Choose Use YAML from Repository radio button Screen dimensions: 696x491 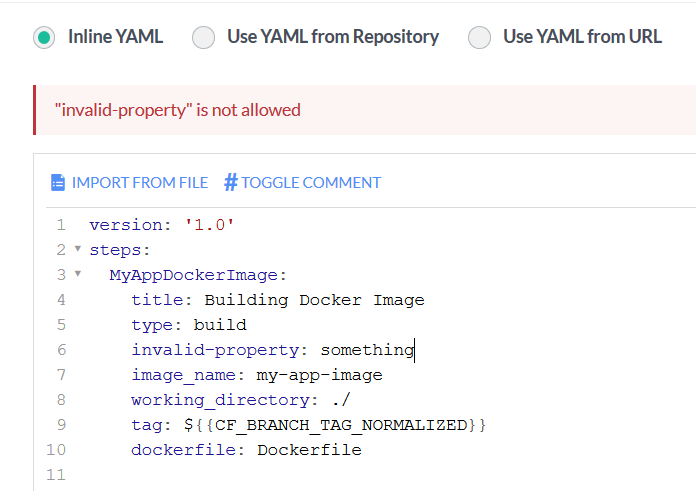203,38
